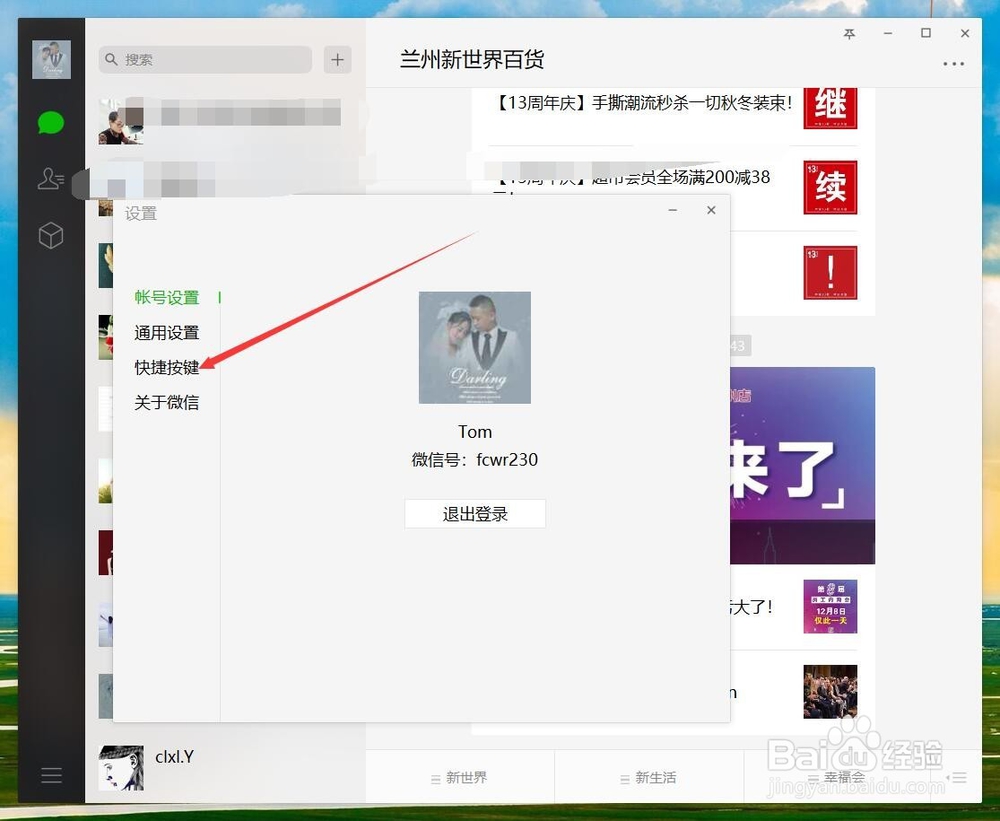Click the plus icon next to the search bar
Viewport: 1000px width, 821px height.
337,60
